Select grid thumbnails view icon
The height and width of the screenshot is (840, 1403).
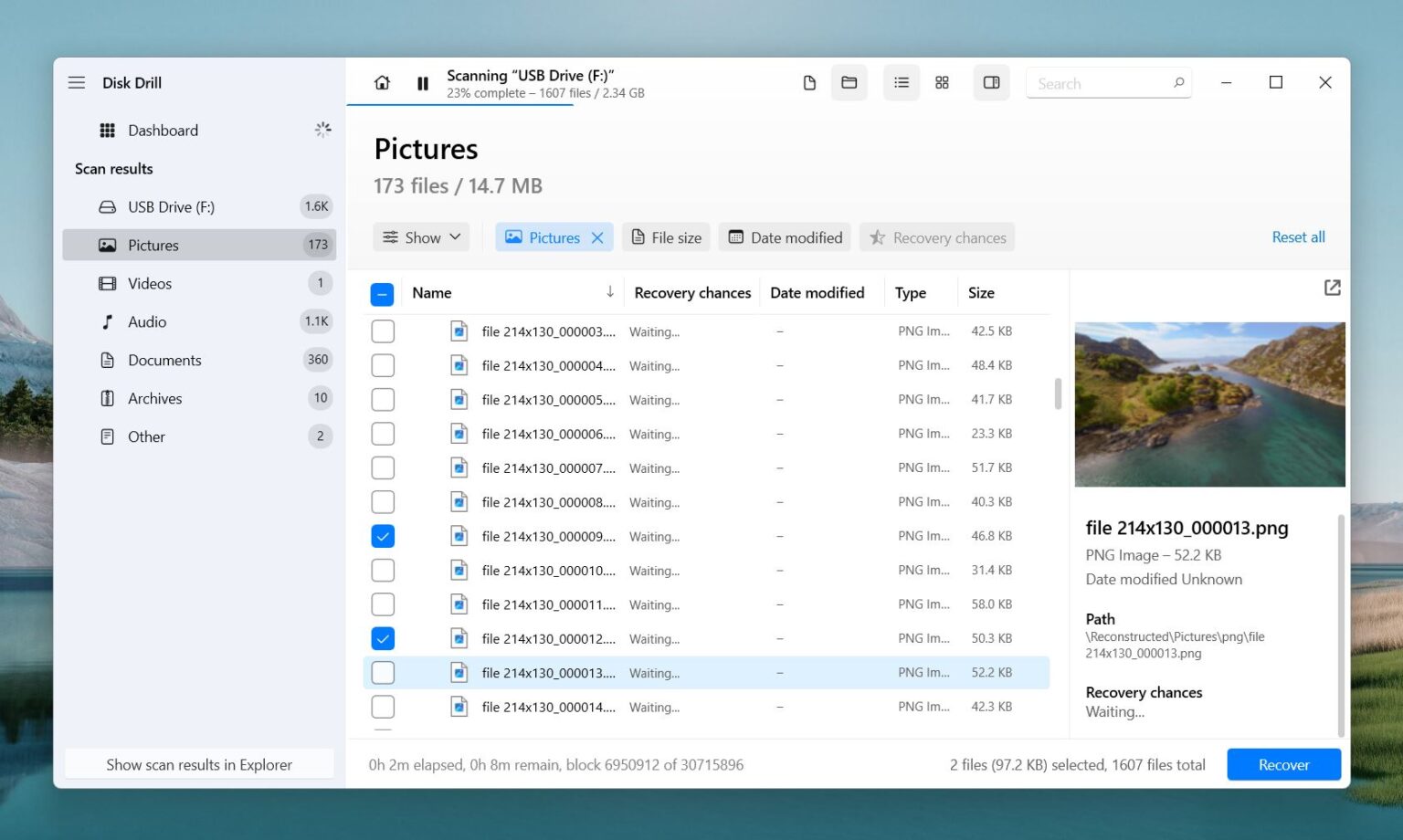pos(942,83)
